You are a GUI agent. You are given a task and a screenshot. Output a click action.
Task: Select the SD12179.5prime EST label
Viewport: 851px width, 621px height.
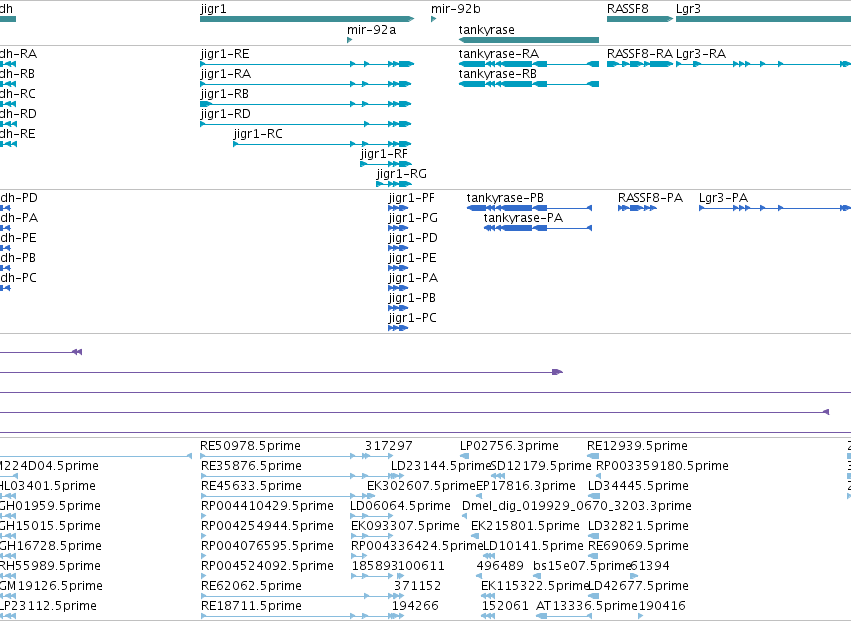(541, 466)
